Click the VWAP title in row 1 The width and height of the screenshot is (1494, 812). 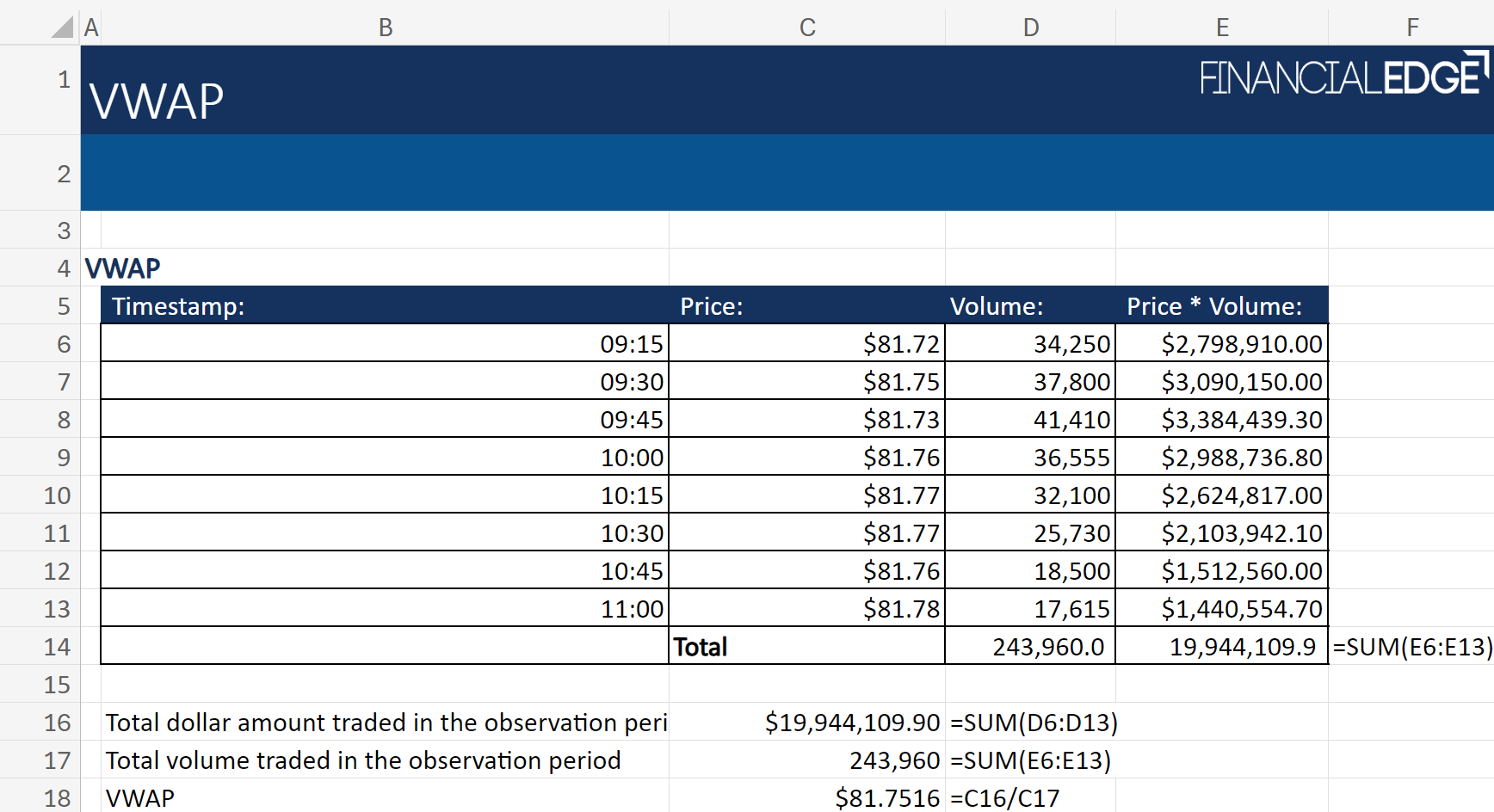tap(157, 101)
